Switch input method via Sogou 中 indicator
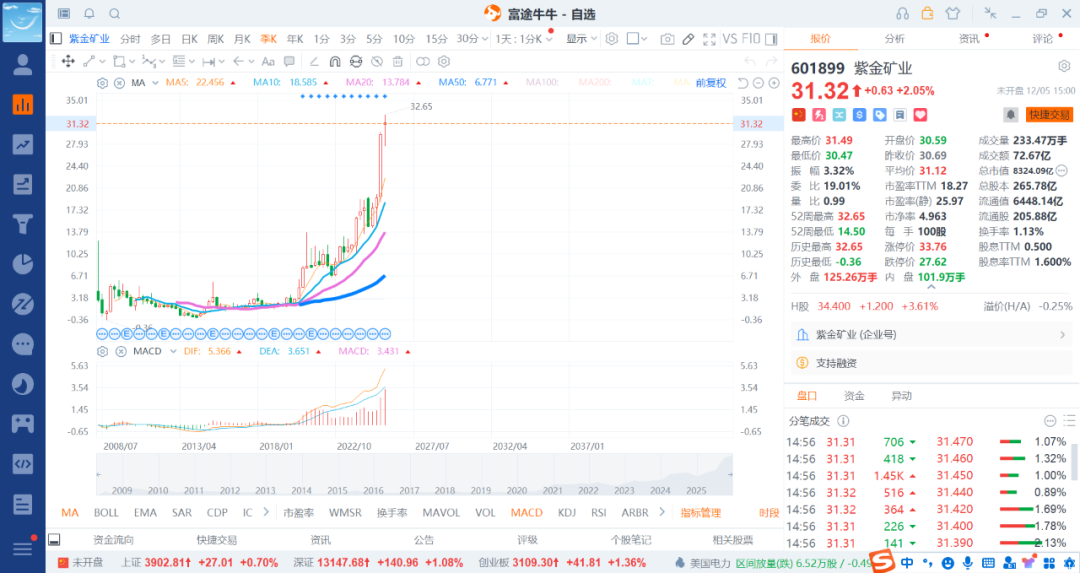1080x573 pixels. 908,563
